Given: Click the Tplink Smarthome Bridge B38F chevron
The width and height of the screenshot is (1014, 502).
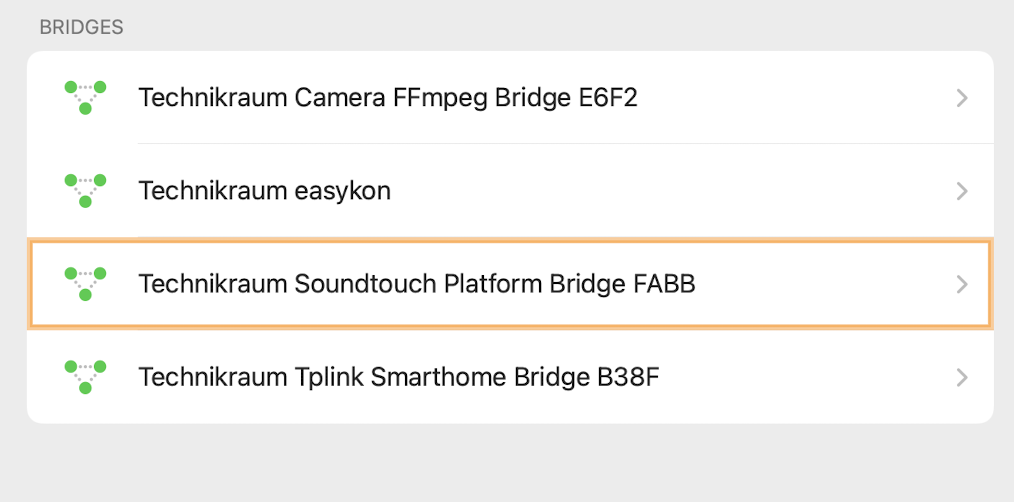Looking at the screenshot, I should [x=962, y=378].
